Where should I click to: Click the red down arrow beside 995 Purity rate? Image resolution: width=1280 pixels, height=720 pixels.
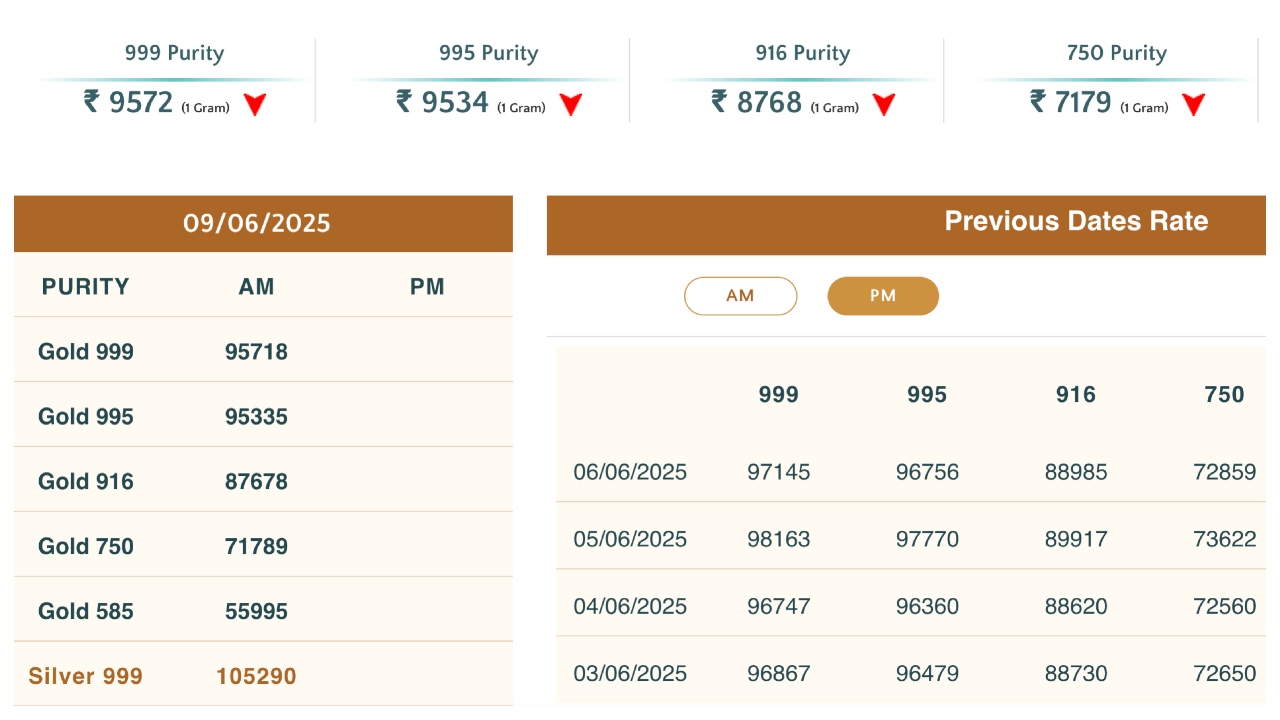(571, 103)
